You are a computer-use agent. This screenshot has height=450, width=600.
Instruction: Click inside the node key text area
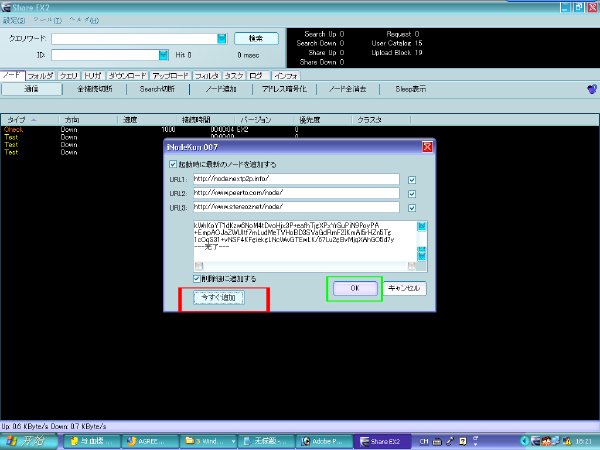pos(305,241)
